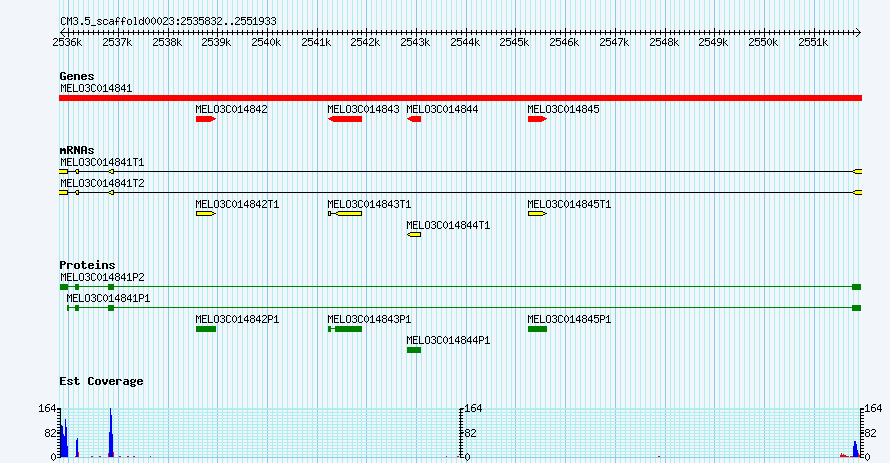Image resolution: width=890 pixels, height=463 pixels.
Task: Click the scaffold coordinates title text
Action: pyautogui.click(x=168, y=22)
